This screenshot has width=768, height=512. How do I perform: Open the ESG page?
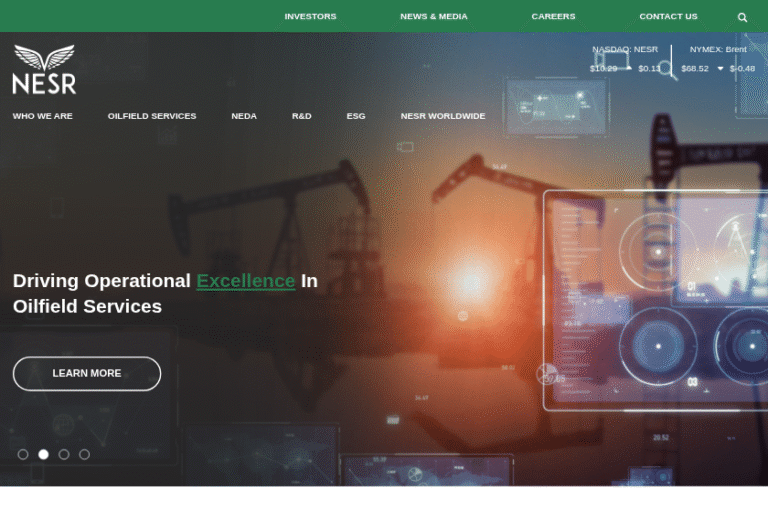(356, 116)
